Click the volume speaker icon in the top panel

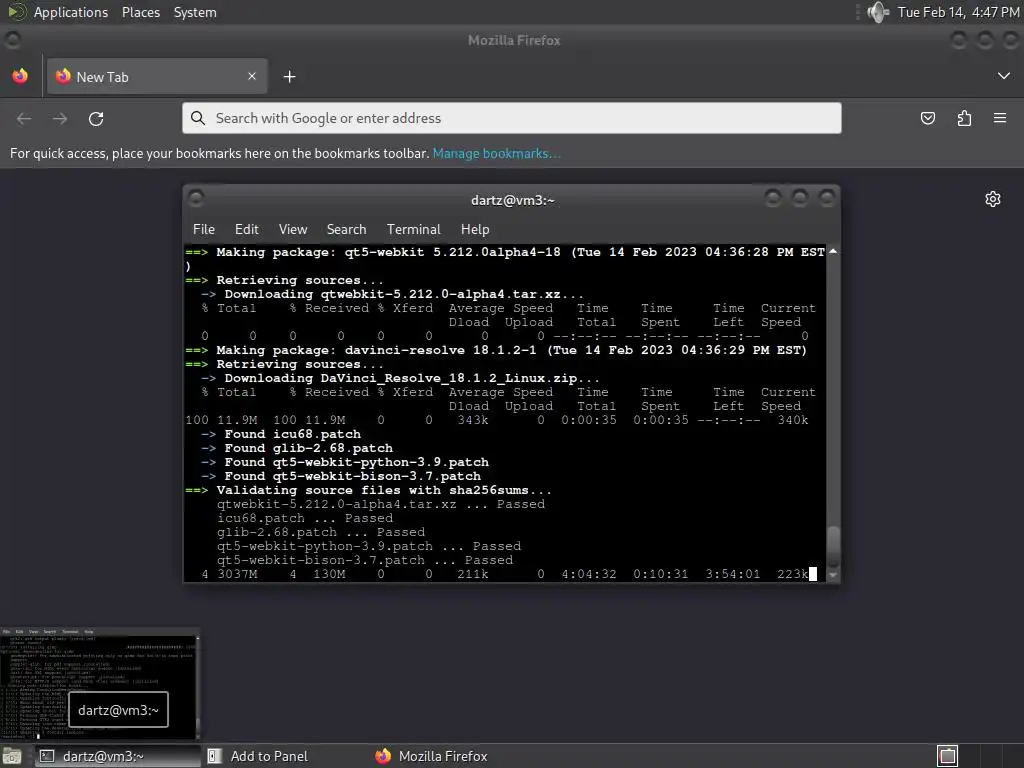click(878, 12)
